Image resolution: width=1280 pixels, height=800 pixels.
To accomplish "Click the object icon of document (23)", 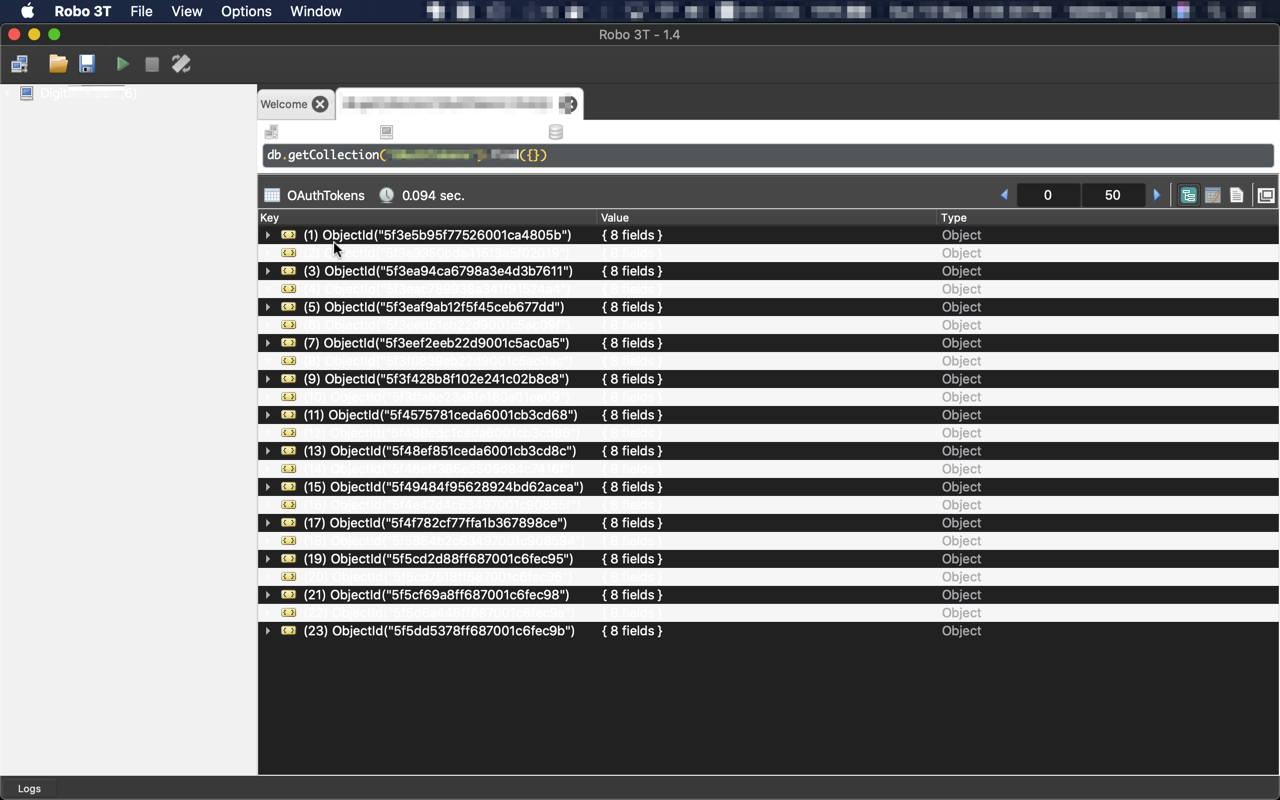I will pos(289,631).
